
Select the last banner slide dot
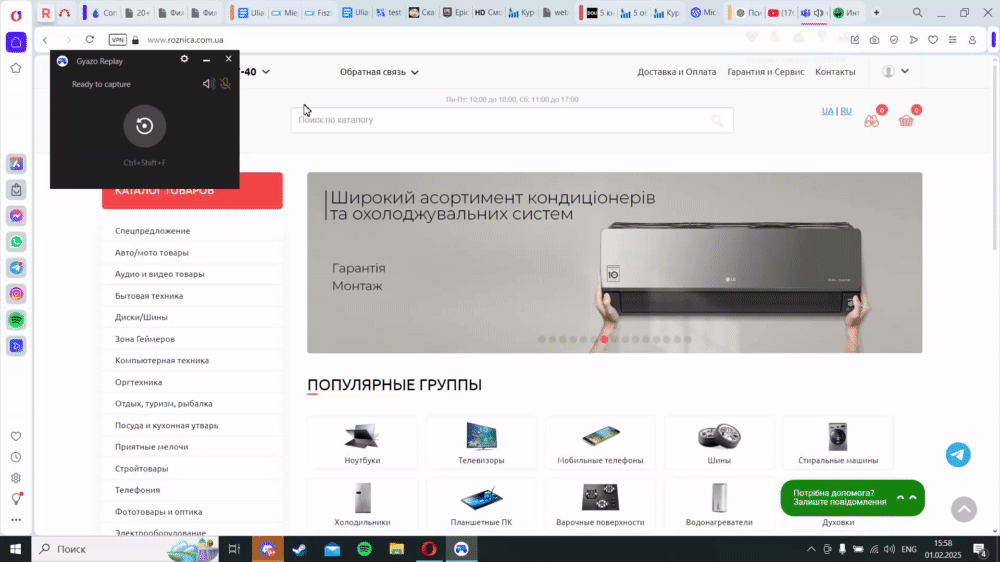click(688, 339)
